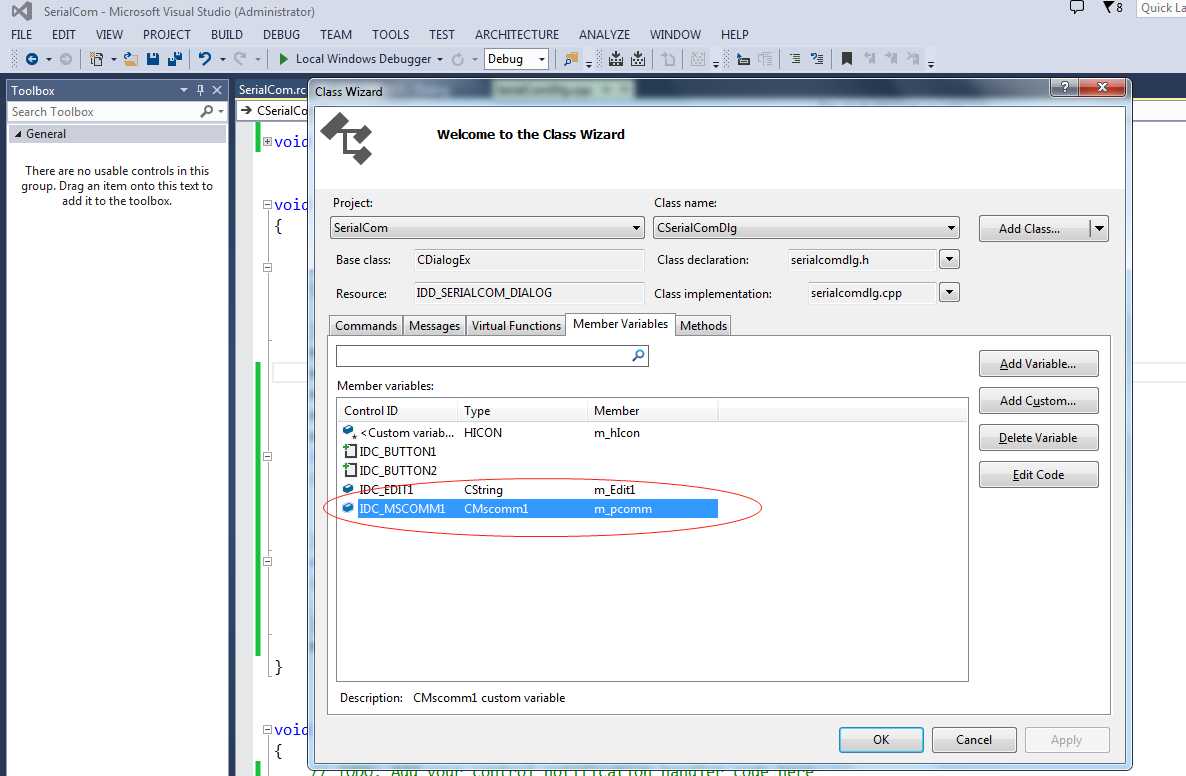Open the BUILD menu
The height and width of the screenshot is (776, 1186).
tap(227, 35)
